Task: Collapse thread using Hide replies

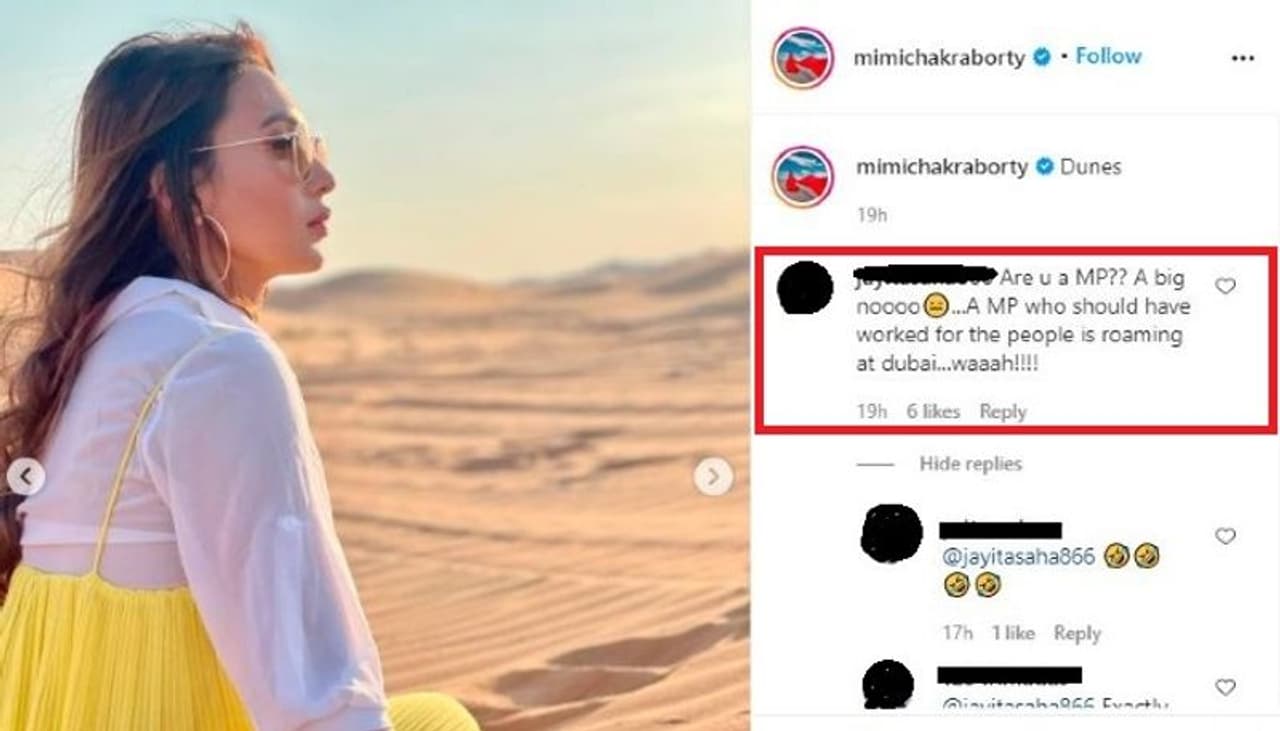Action: (970, 464)
